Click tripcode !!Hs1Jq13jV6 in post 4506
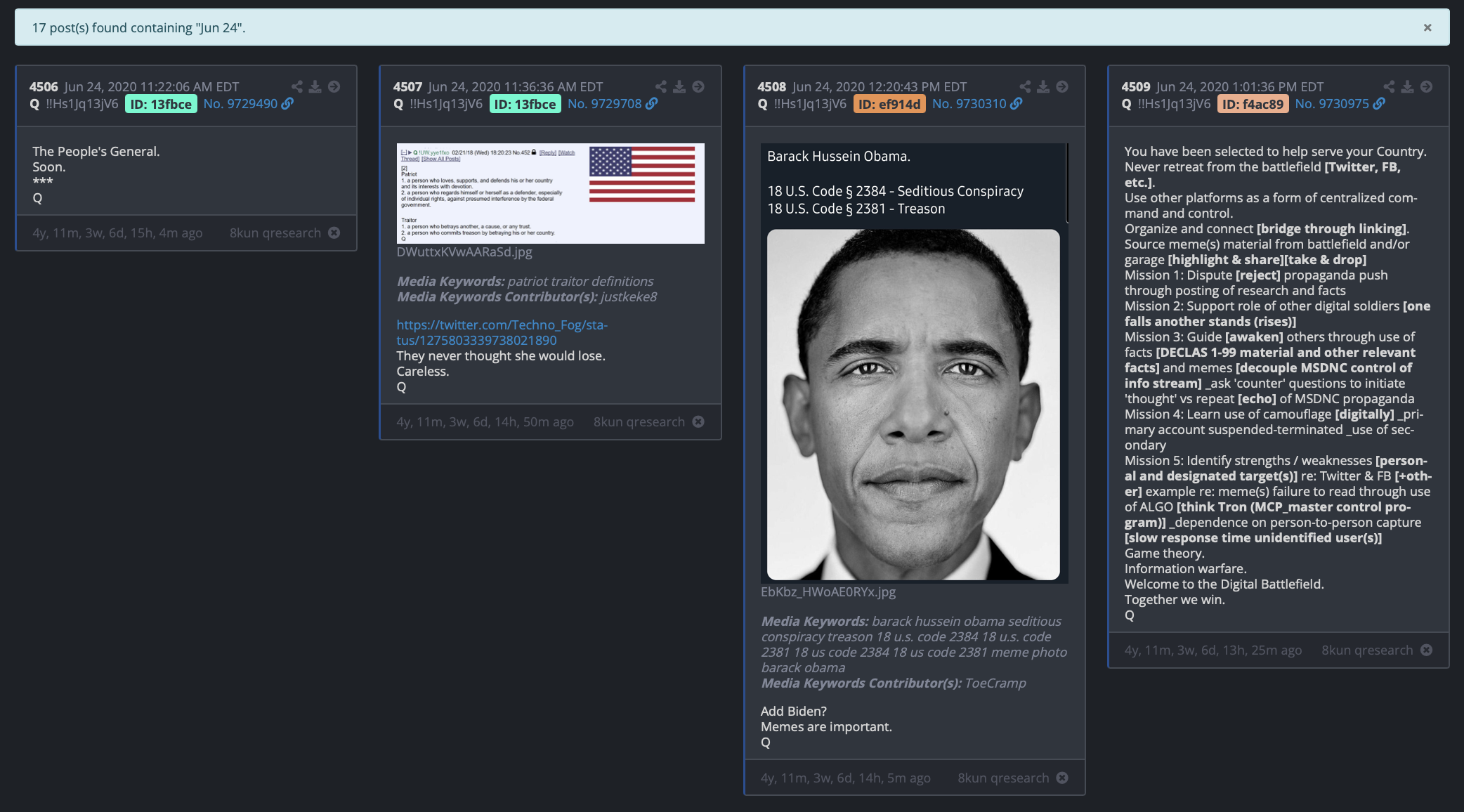This screenshot has height=812, width=1464. 82,104
